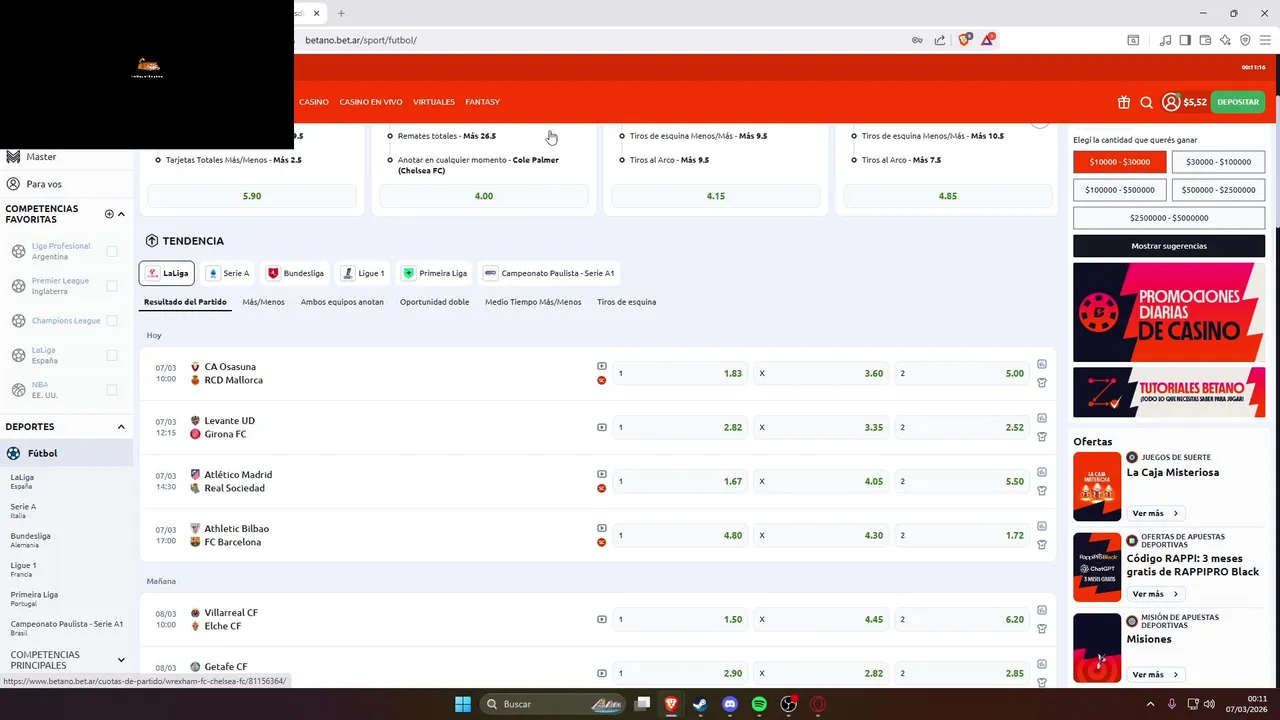Select the $2500000 - $5000000 amount option
The width and height of the screenshot is (1280, 720).
[x=1169, y=218]
